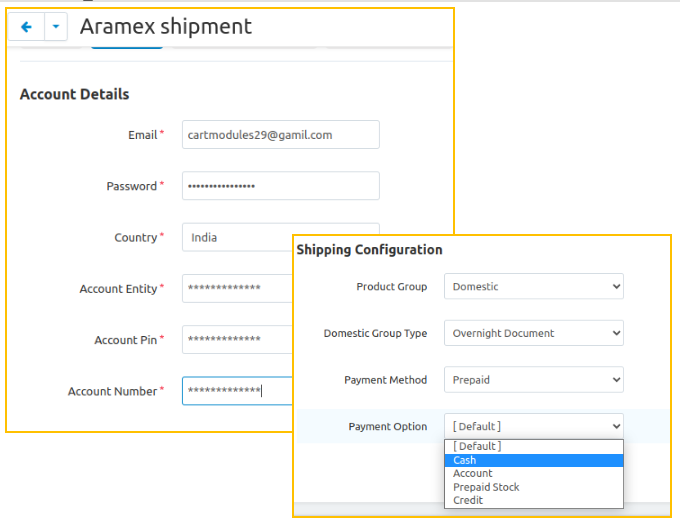The image size is (680, 526).
Task: Click the Shipping Configuration heading
Action: [369, 250]
